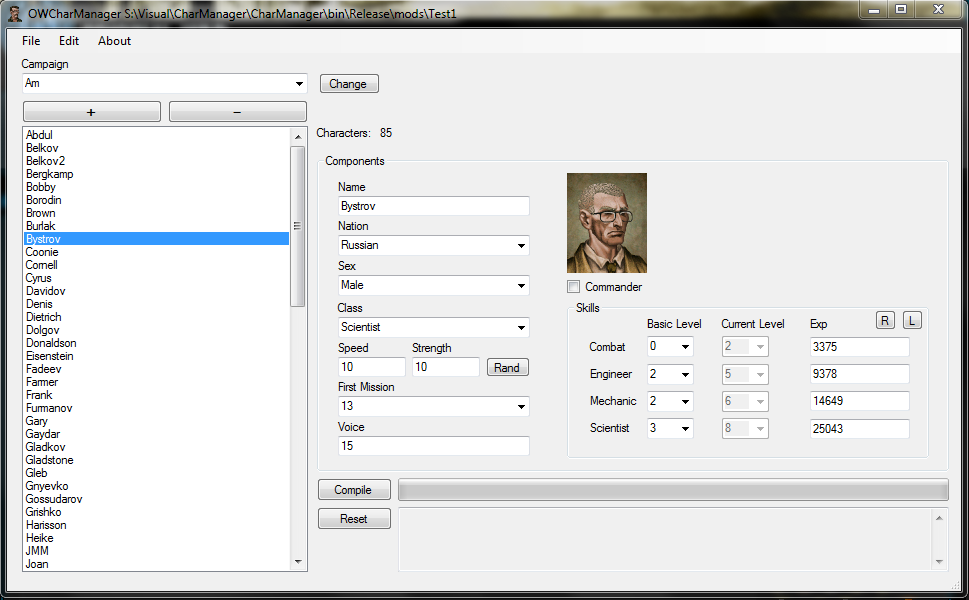Expand Scientist Basic Level dropdown
The width and height of the screenshot is (969, 600).
coord(685,429)
